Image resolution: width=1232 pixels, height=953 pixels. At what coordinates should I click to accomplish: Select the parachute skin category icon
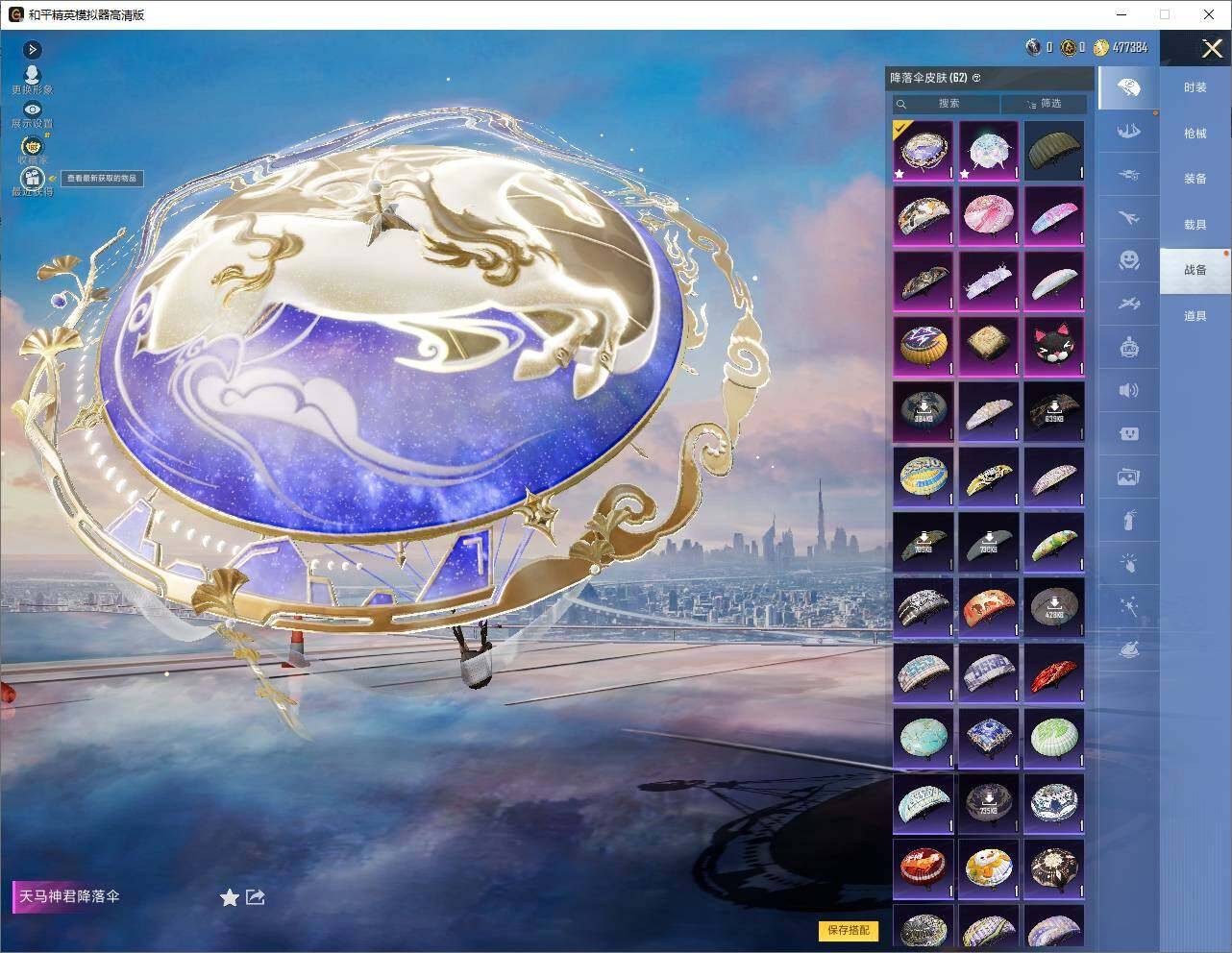pyautogui.click(x=1128, y=88)
